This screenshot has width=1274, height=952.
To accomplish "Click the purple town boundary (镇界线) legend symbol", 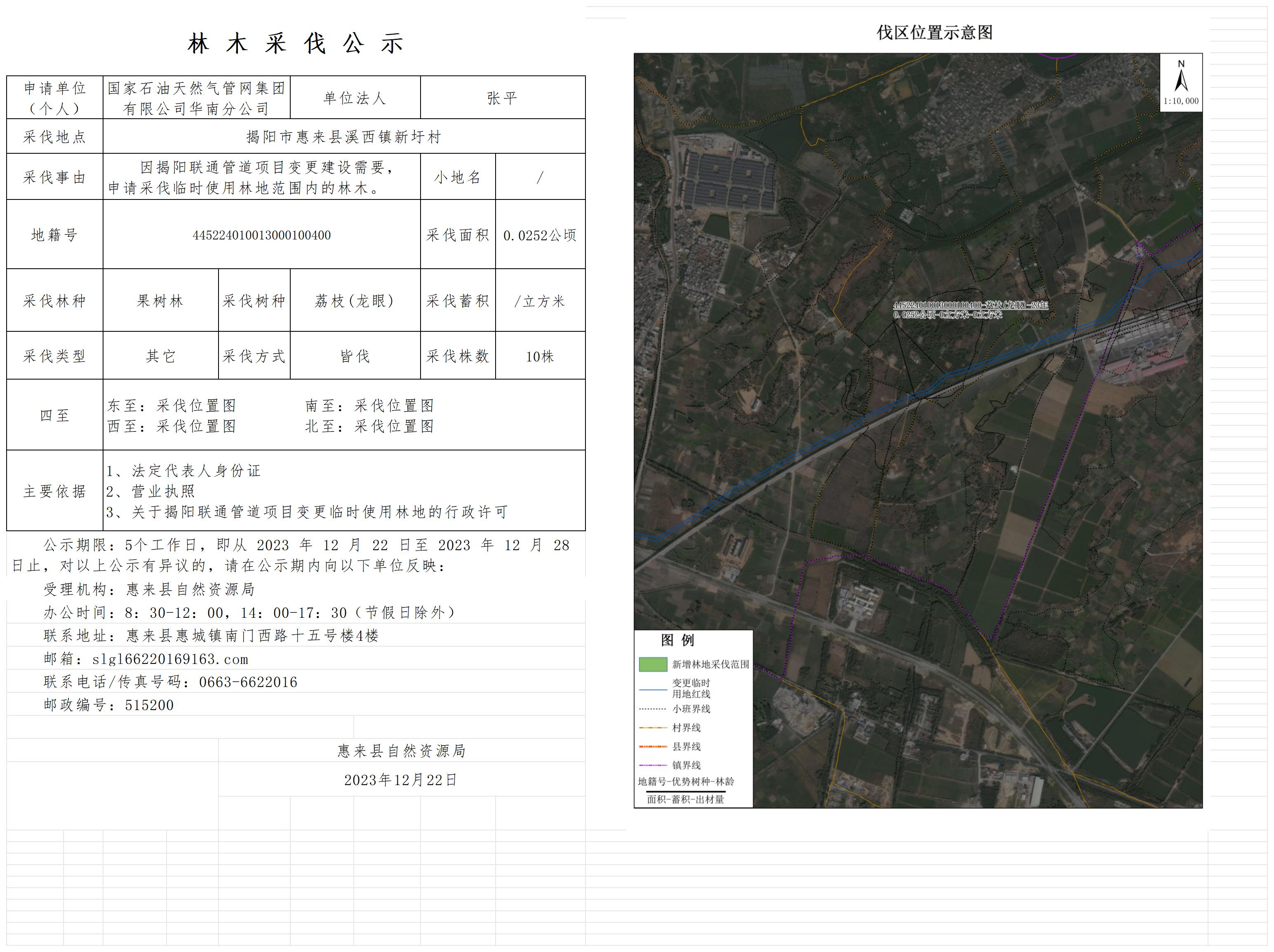I will [653, 765].
